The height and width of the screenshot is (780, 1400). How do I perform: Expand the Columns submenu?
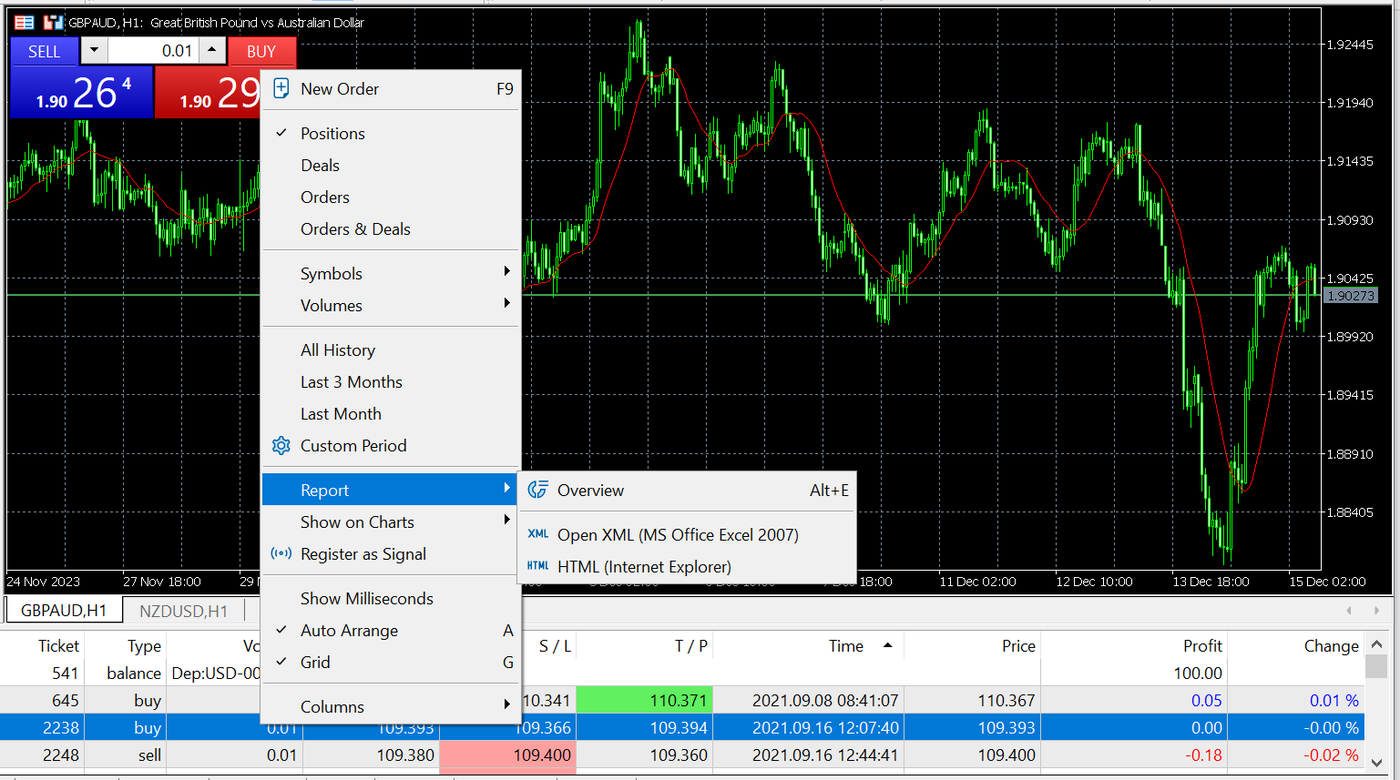(x=331, y=706)
